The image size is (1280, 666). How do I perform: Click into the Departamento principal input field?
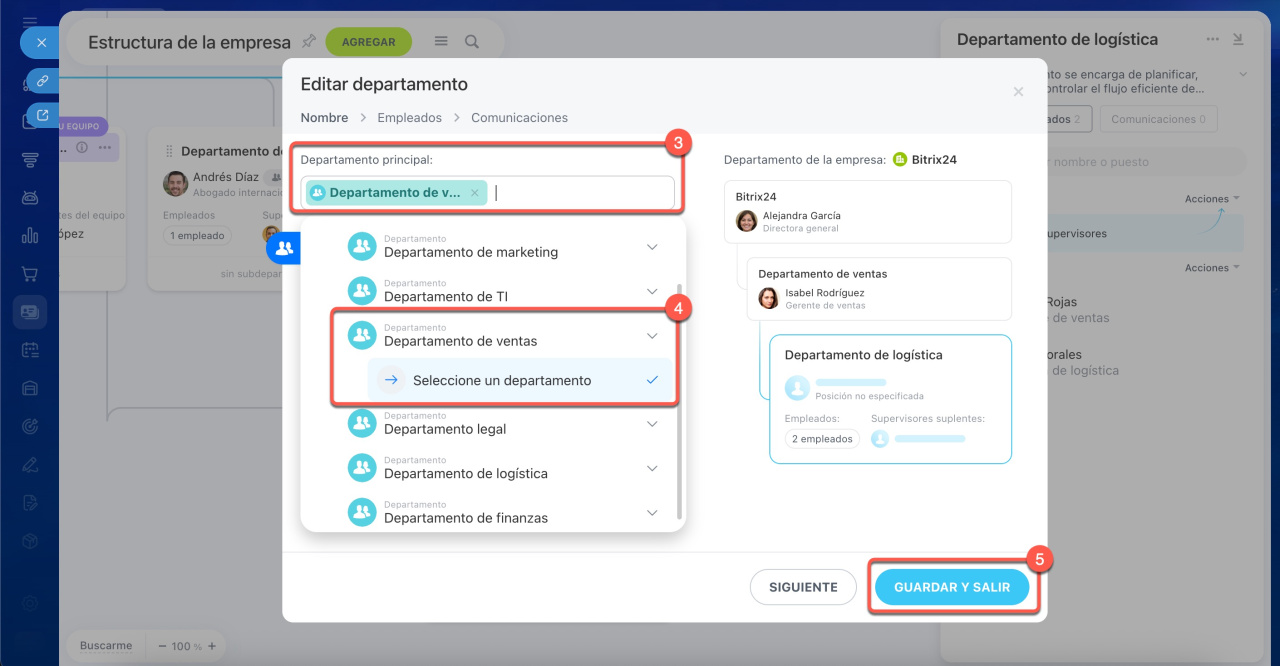(580, 193)
